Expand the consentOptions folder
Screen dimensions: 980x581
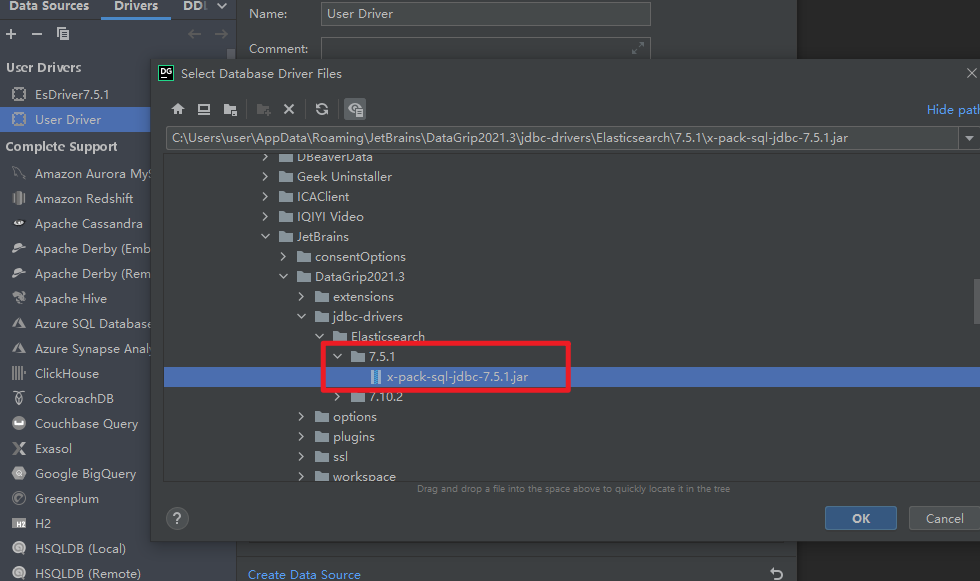(x=283, y=257)
